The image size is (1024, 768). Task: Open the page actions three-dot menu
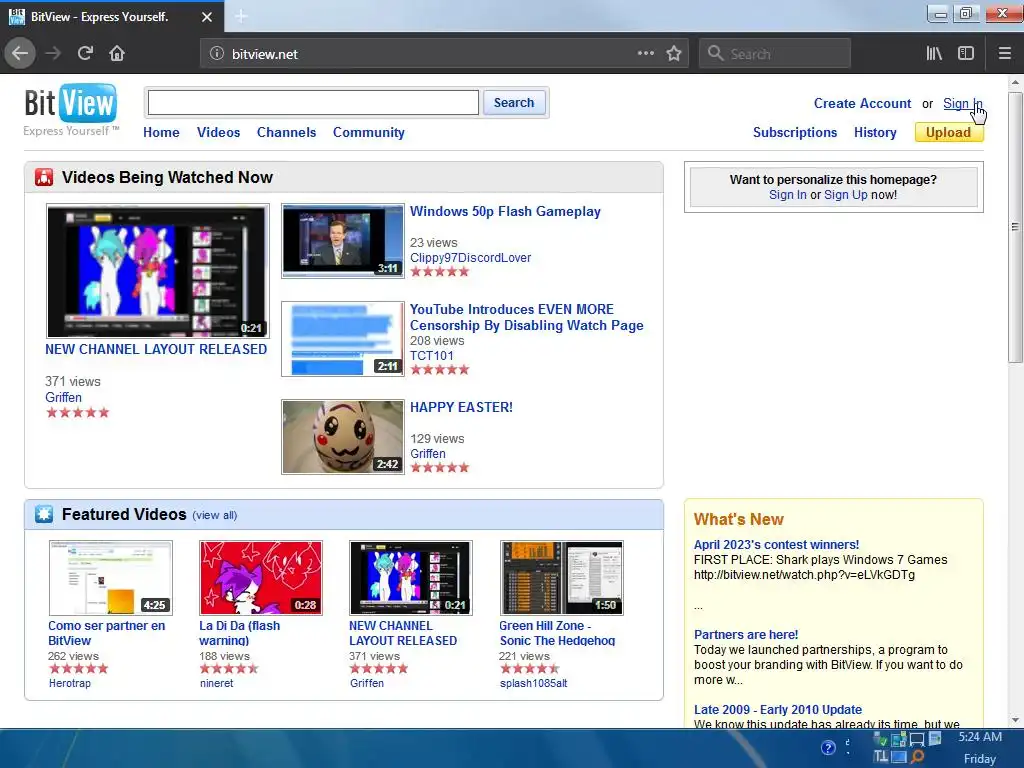coord(645,54)
